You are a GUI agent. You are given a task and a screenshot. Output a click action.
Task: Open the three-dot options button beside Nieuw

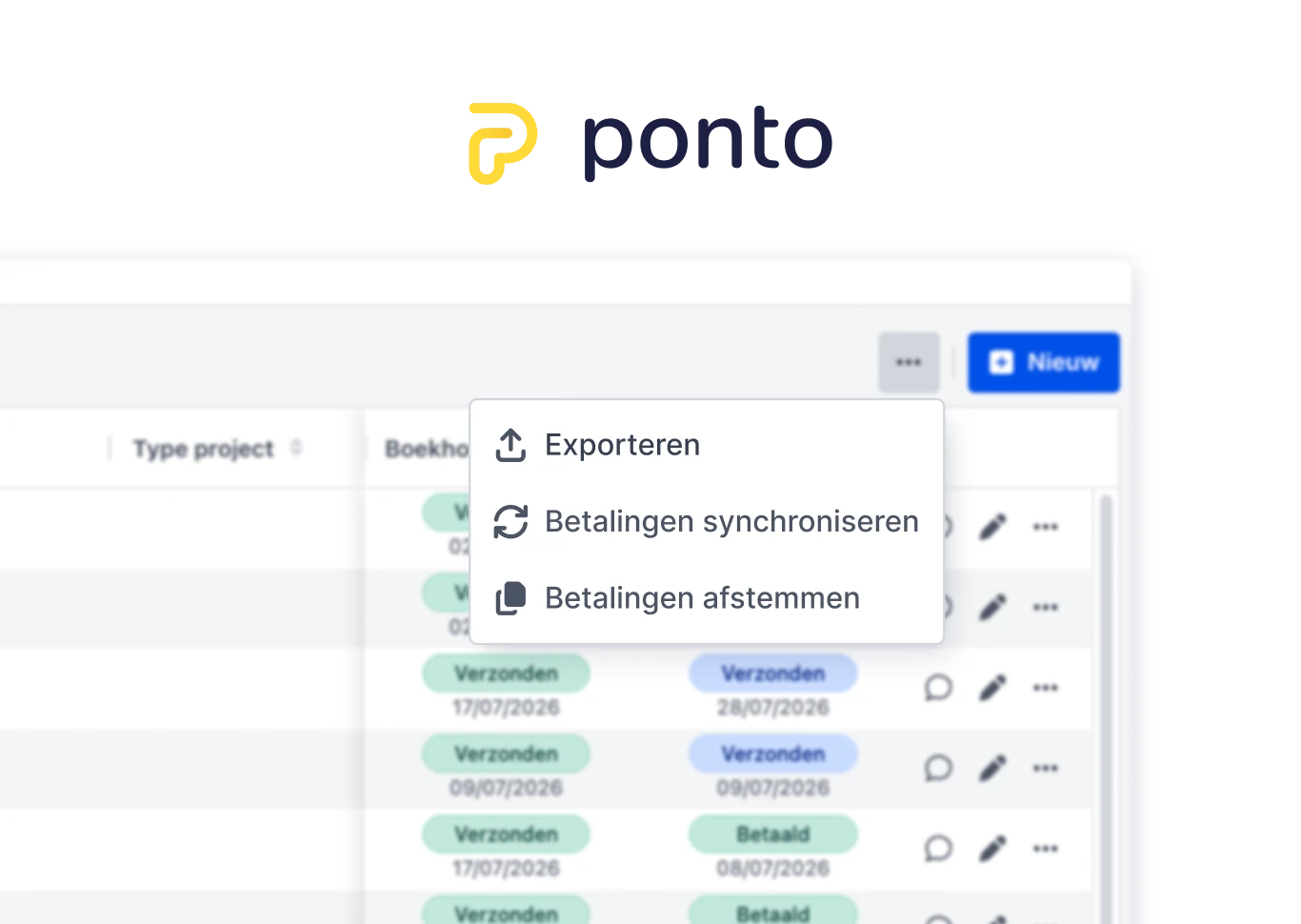(909, 362)
